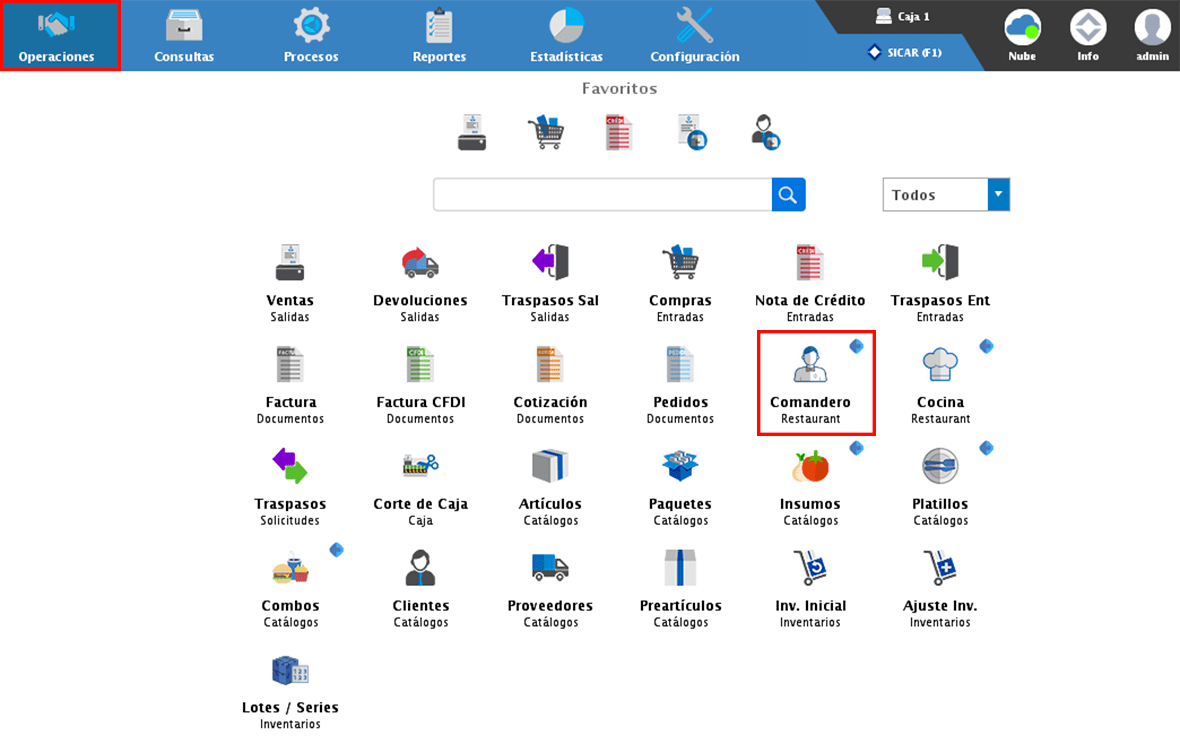Open Factura CFDI documents icon

pyautogui.click(x=420, y=366)
